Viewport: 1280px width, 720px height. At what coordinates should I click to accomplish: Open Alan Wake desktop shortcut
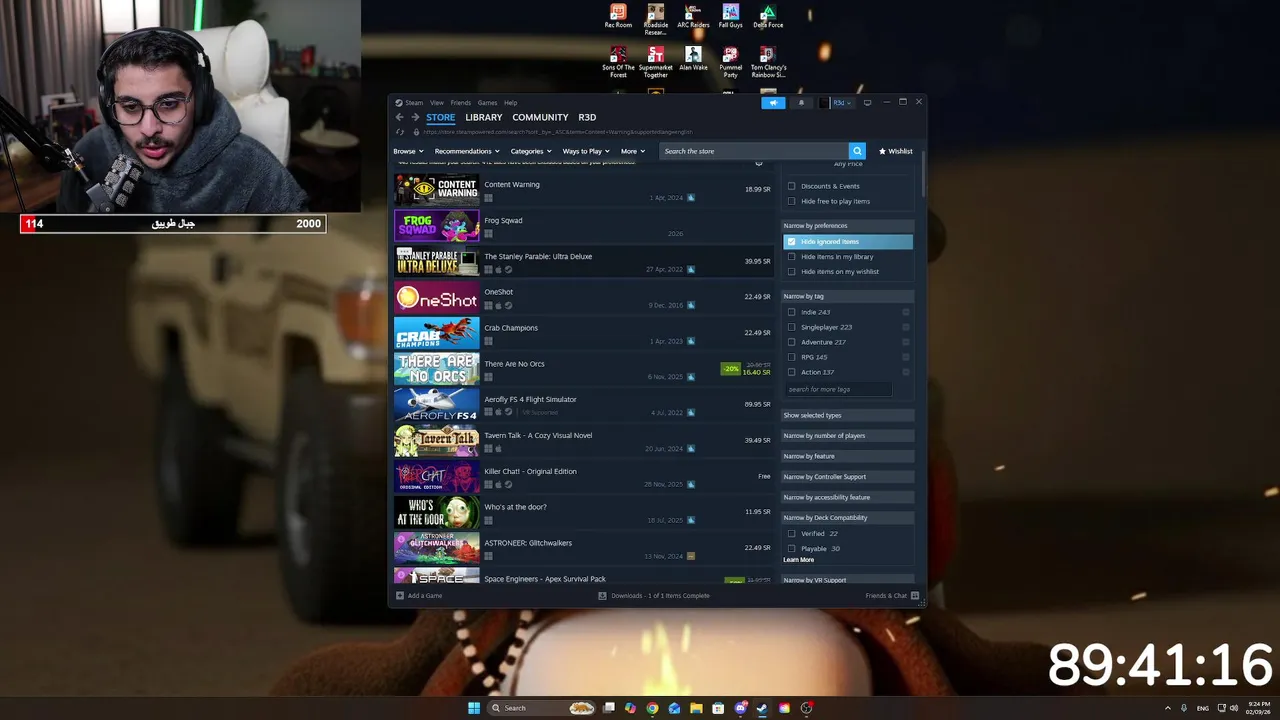tap(693, 59)
